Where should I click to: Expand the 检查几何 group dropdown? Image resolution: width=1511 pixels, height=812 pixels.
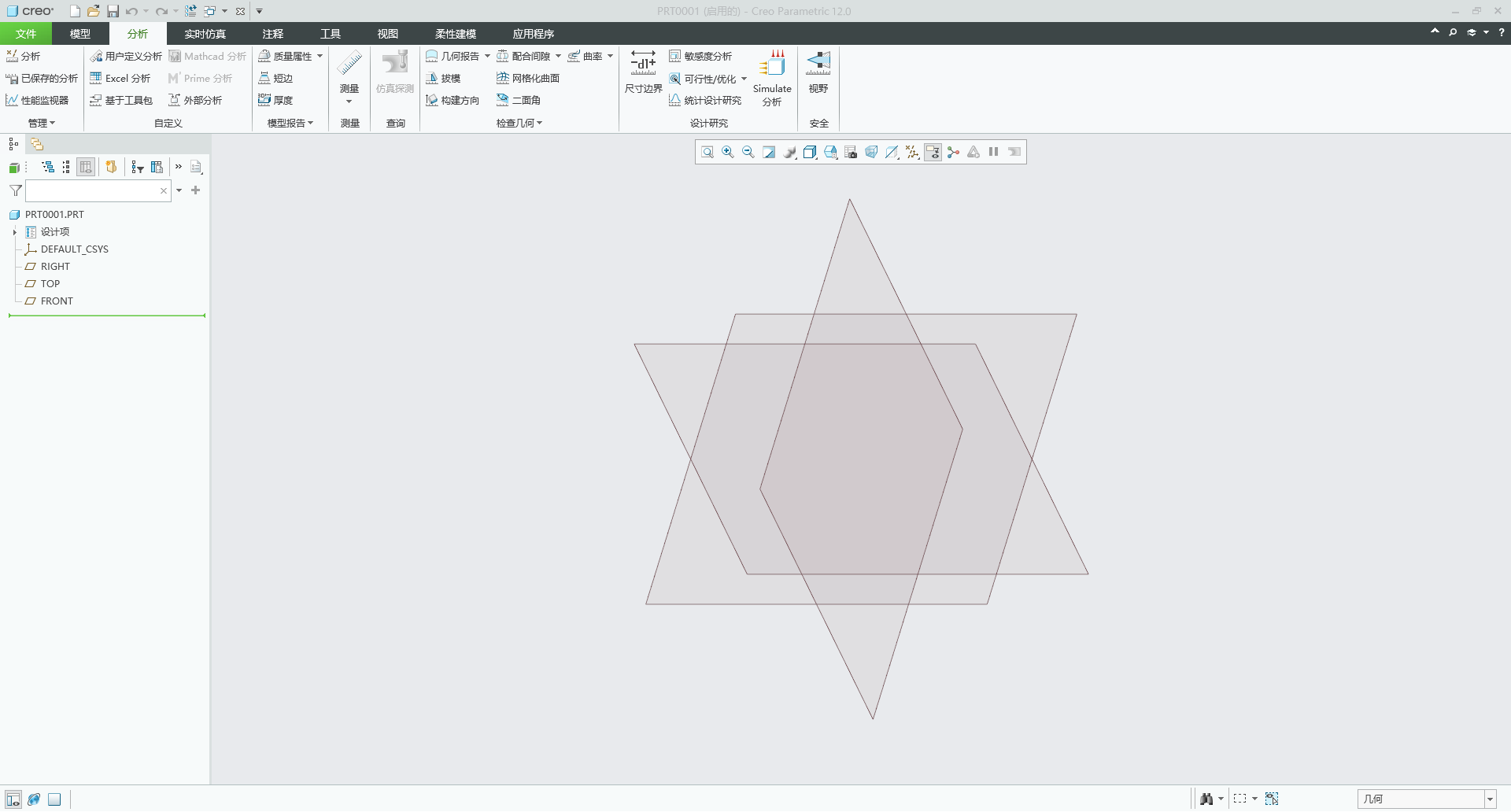pyautogui.click(x=519, y=124)
